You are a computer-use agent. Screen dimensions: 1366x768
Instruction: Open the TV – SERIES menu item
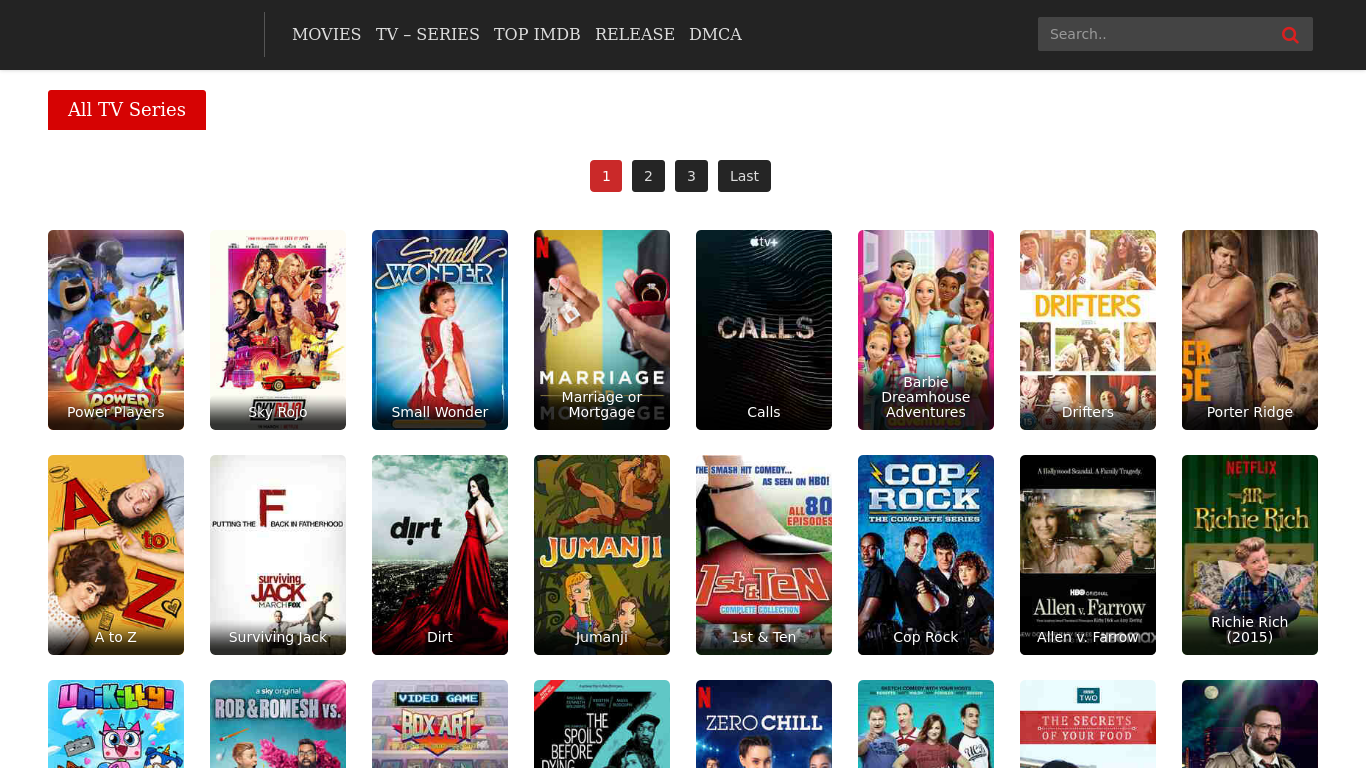tap(427, 34)
